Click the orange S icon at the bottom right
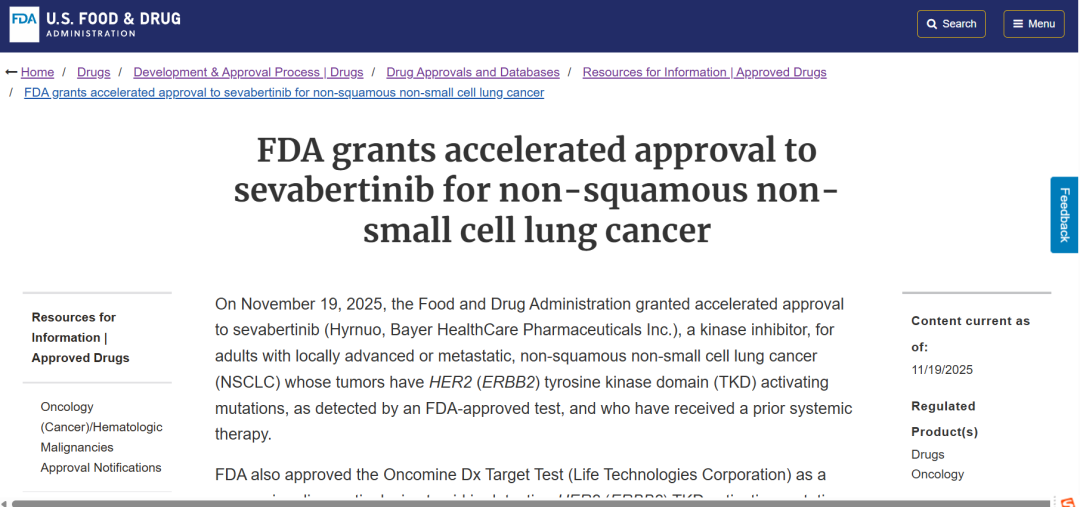This screenshot has height=507, width=1080. pyautogui.click(x=1069, y=501)
